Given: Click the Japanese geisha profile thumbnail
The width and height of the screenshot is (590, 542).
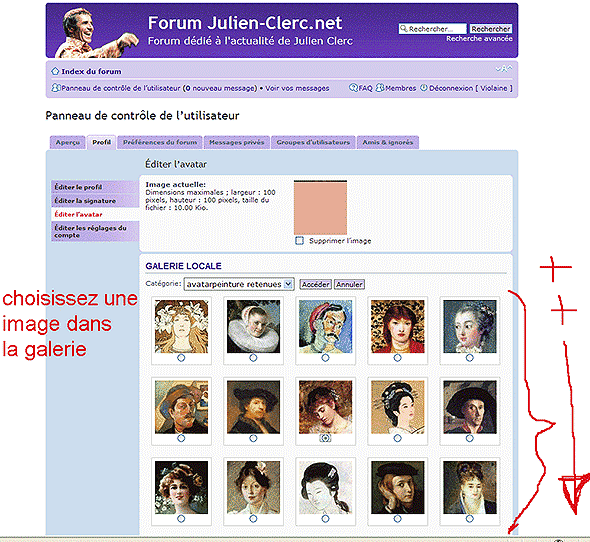Looking at the screenshot, I should tap(397, 407).
